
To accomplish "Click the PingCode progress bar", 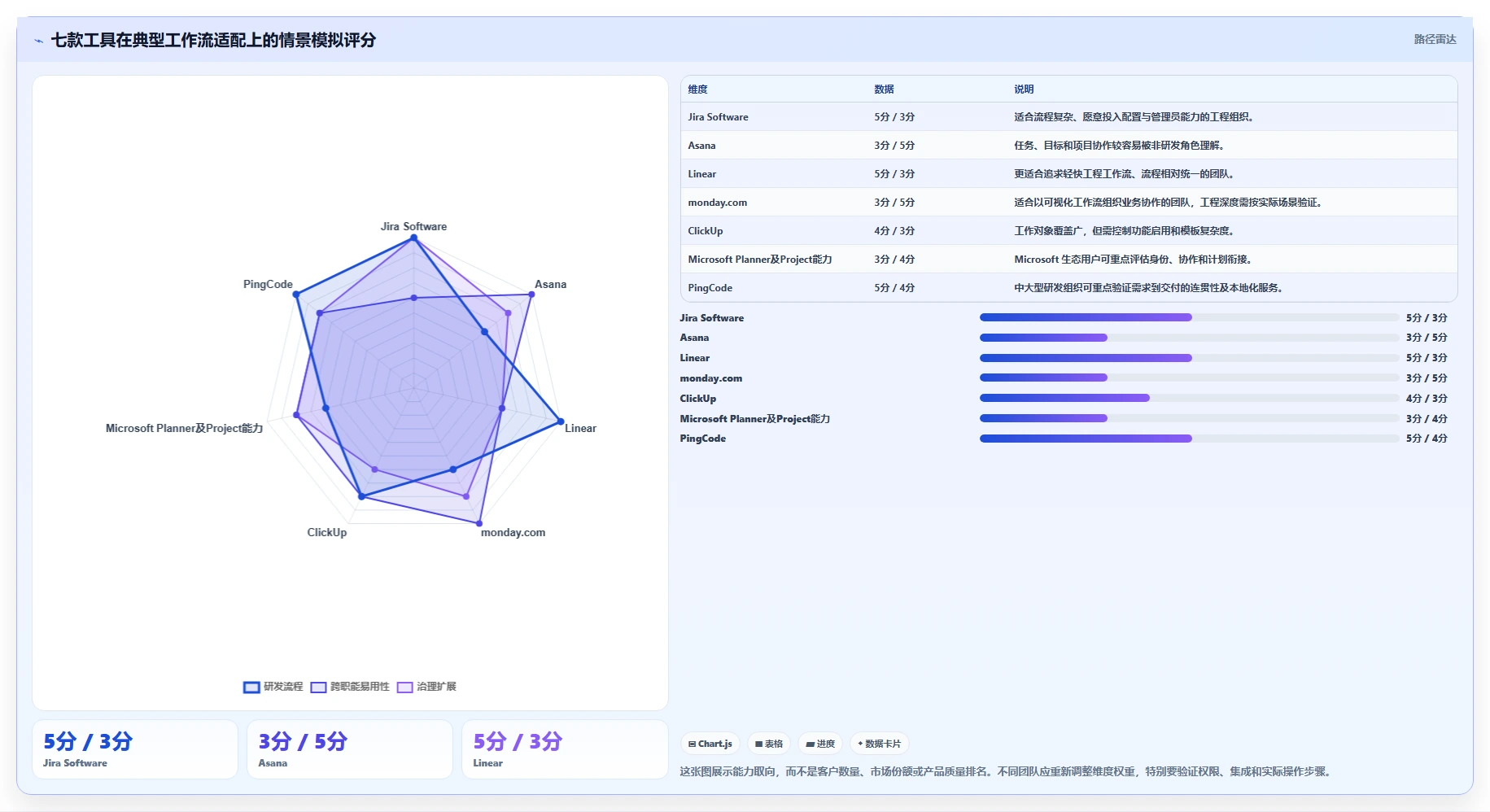I will pos(1190,439).
